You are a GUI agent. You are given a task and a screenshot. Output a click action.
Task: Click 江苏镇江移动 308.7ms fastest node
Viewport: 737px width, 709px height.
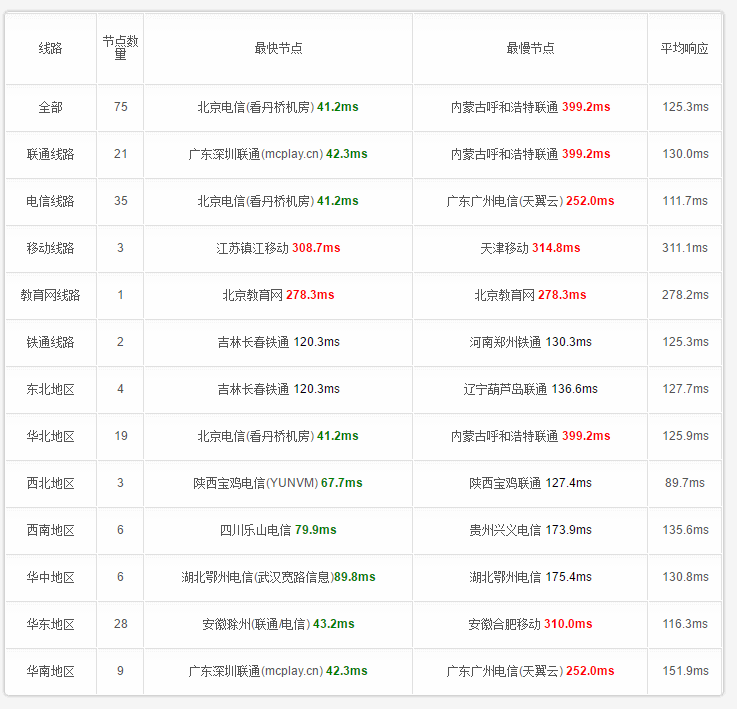pyautogui.click(x=278, y=248)
